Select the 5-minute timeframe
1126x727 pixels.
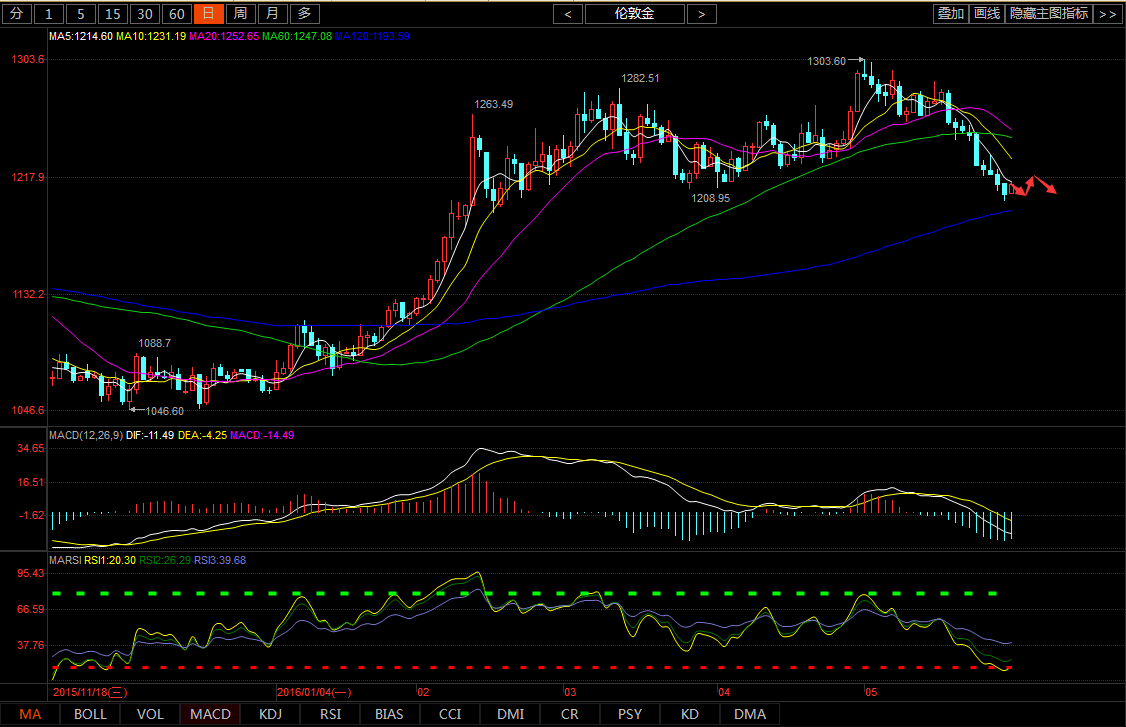pyautogui.click(x=80, y=14)
